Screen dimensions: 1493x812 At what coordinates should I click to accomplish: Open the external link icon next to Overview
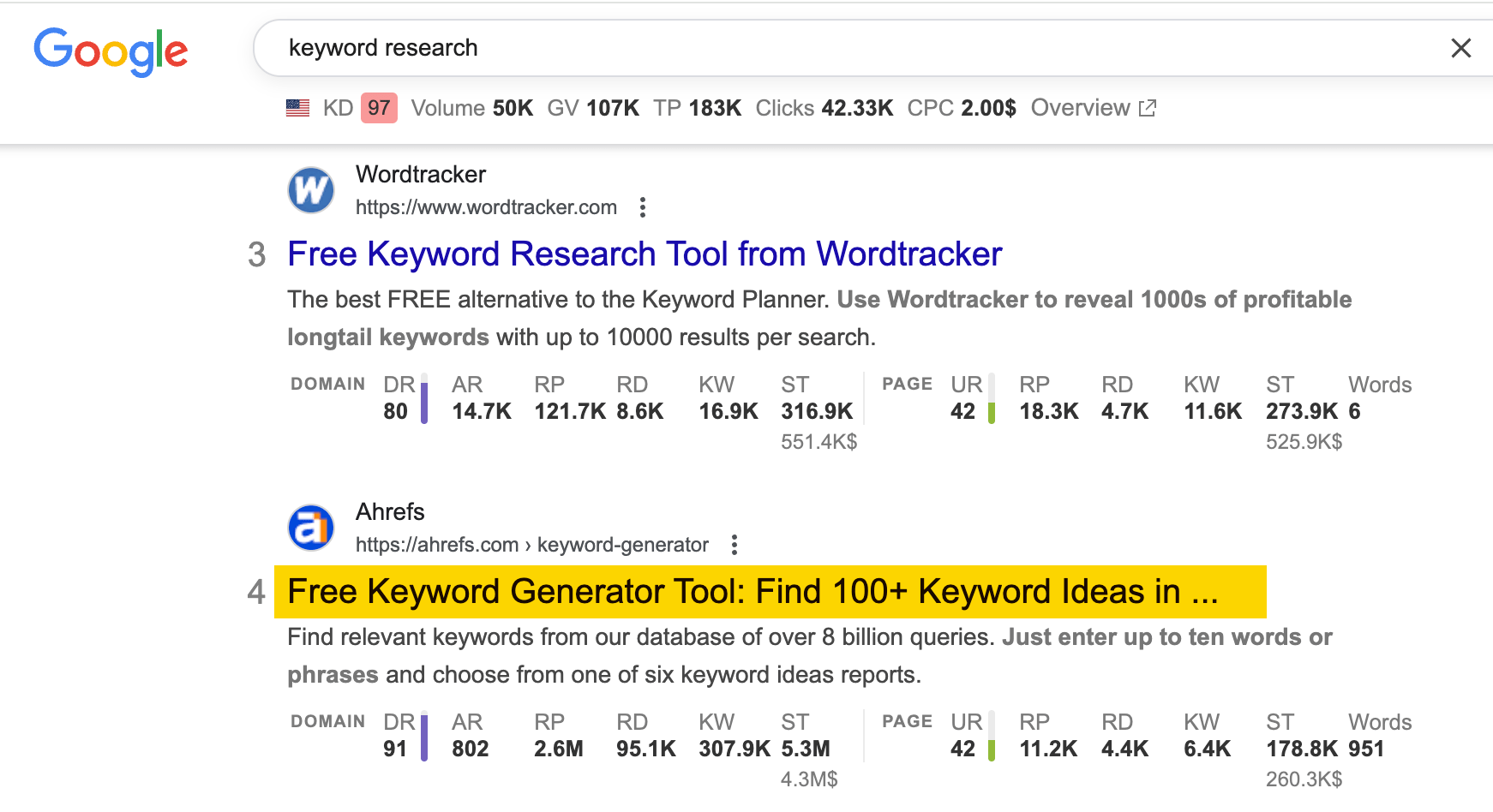(1148, 108)
